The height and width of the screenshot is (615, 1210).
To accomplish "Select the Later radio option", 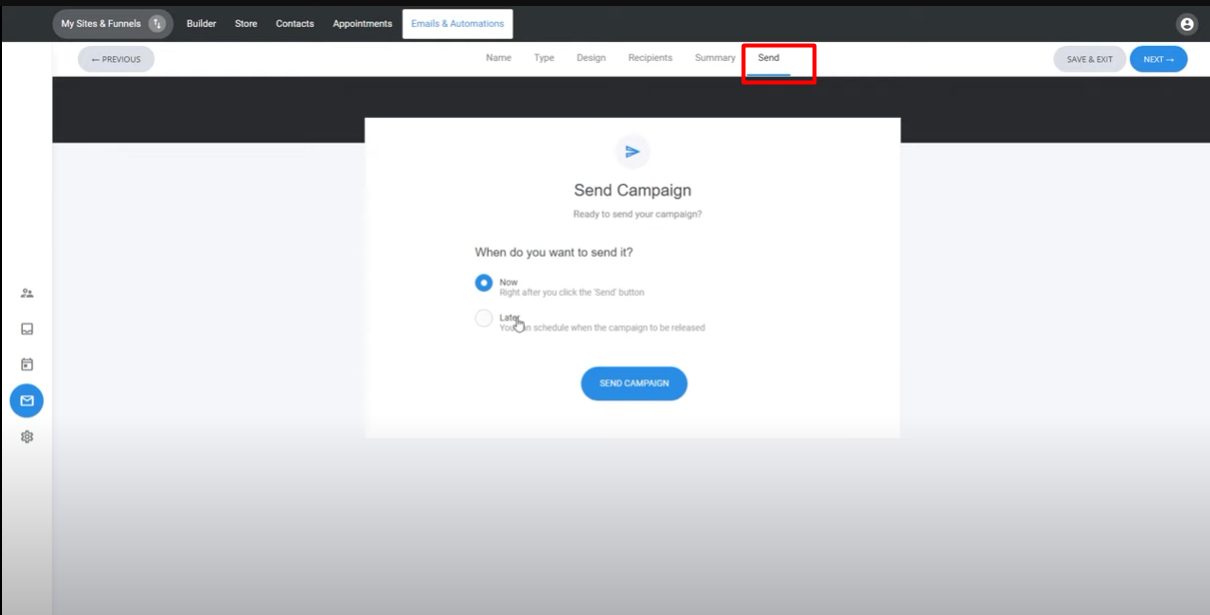I will pos(484,318).
